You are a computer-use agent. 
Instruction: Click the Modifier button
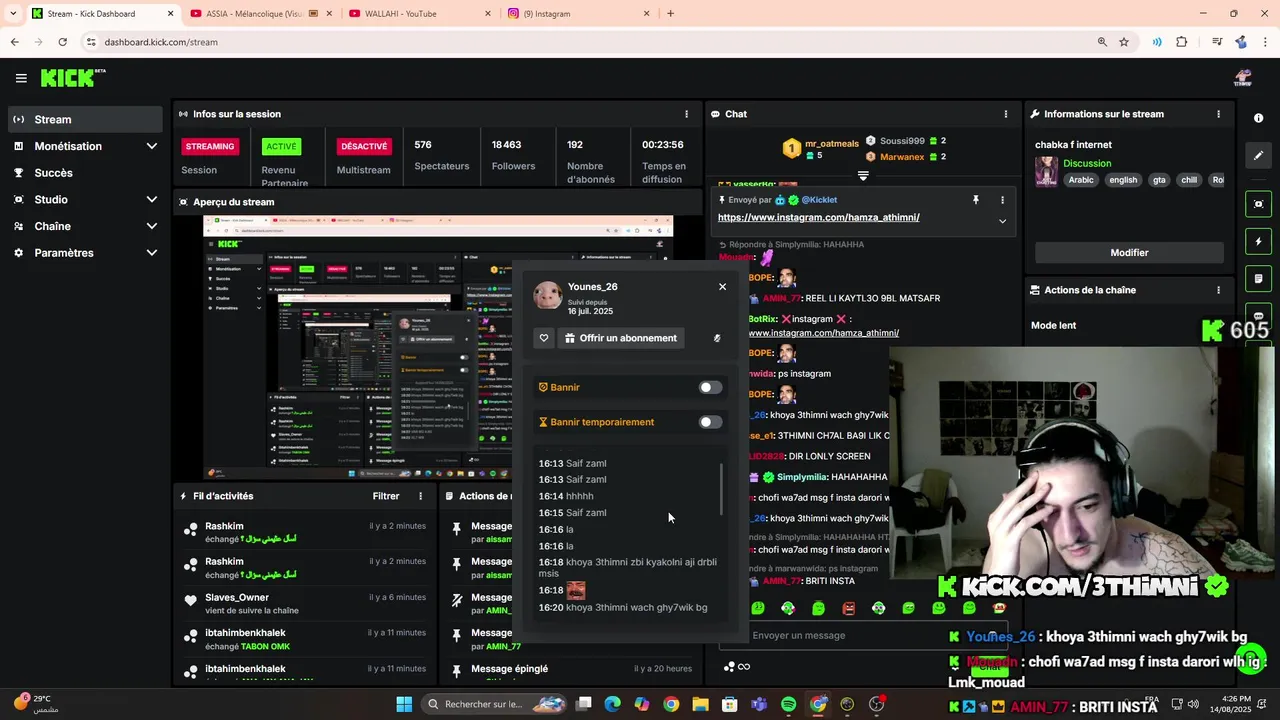click(1129, 253)
